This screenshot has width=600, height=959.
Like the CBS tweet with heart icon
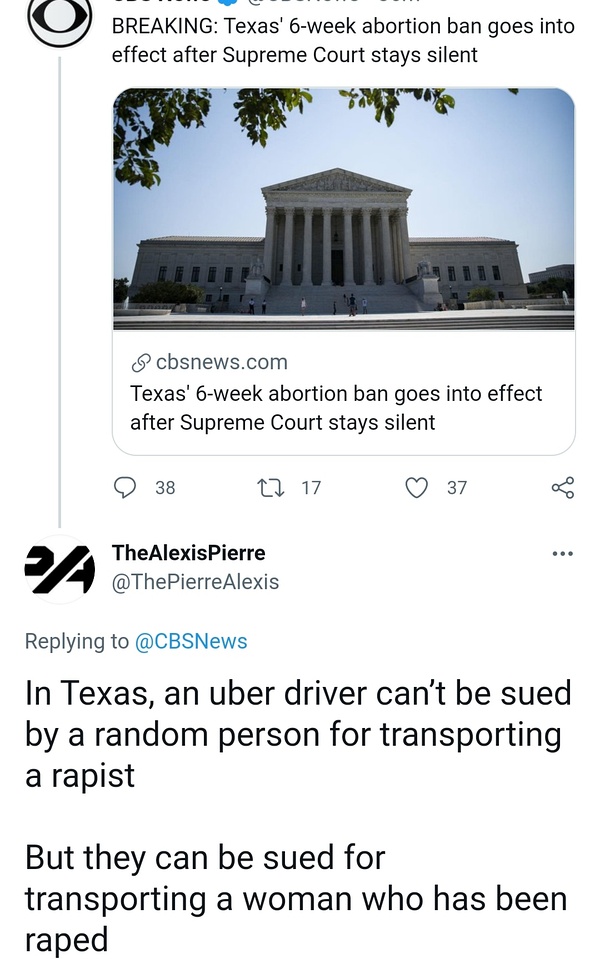click(417, 487)
